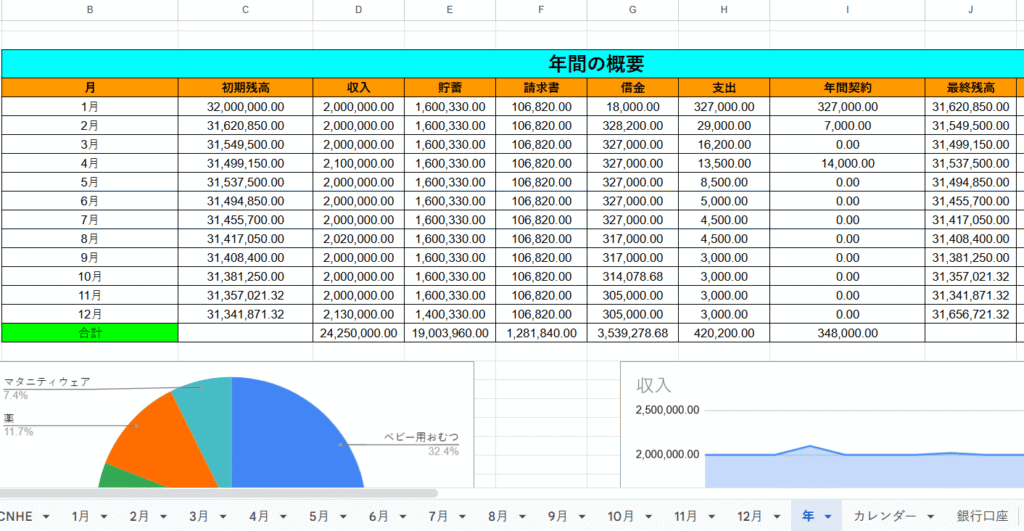Select the 最終残高 header cell

point(971,88)
